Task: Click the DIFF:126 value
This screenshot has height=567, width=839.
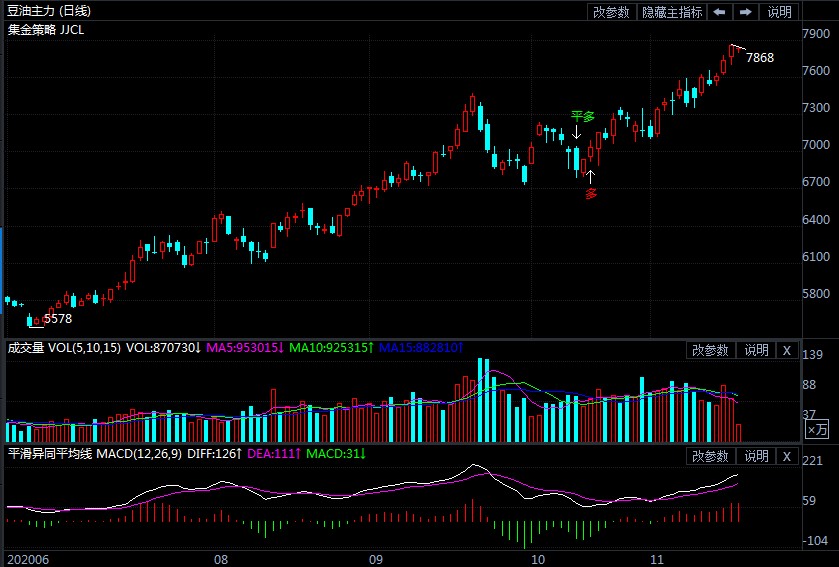Action: click(x=215, y=454)
